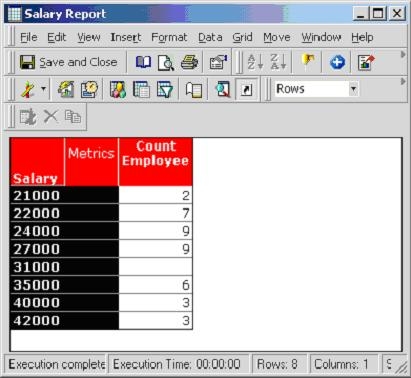Select the 31000 salary row header

pyautogui.click(x=65, y=267)
